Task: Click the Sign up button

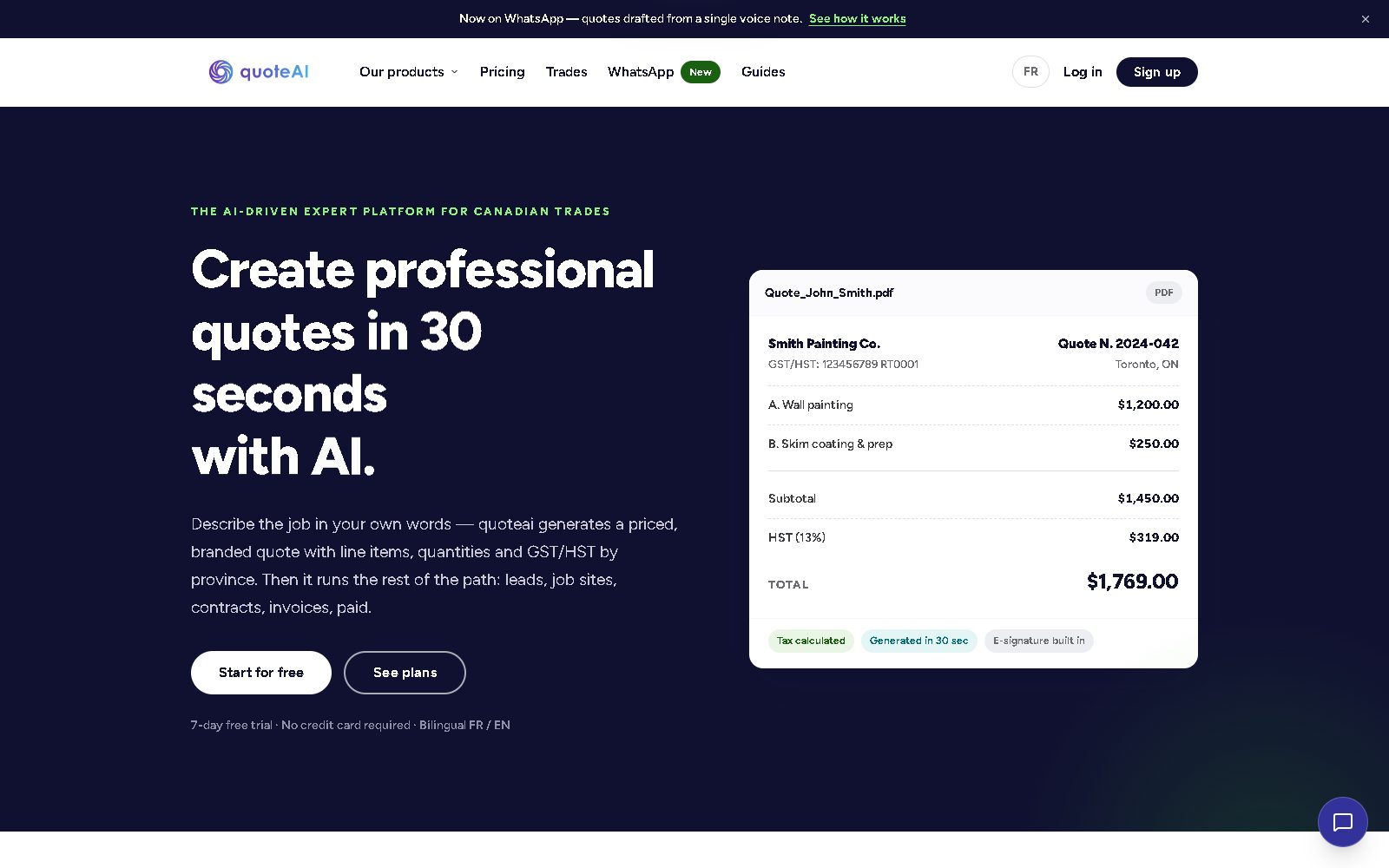Action: coord(1157,72)
